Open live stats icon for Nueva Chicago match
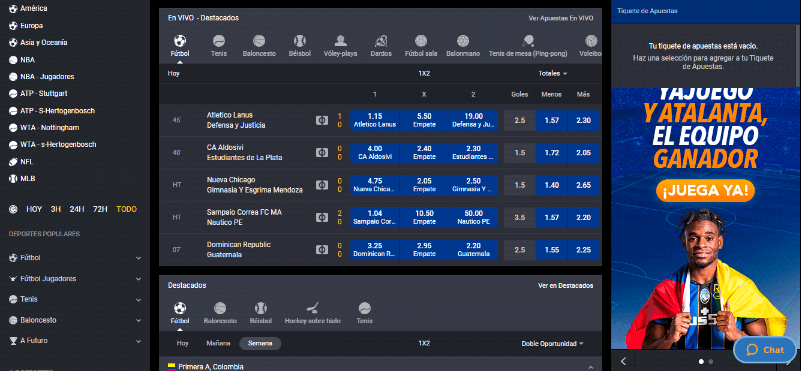The image size is (801, 371). [322, 185]
